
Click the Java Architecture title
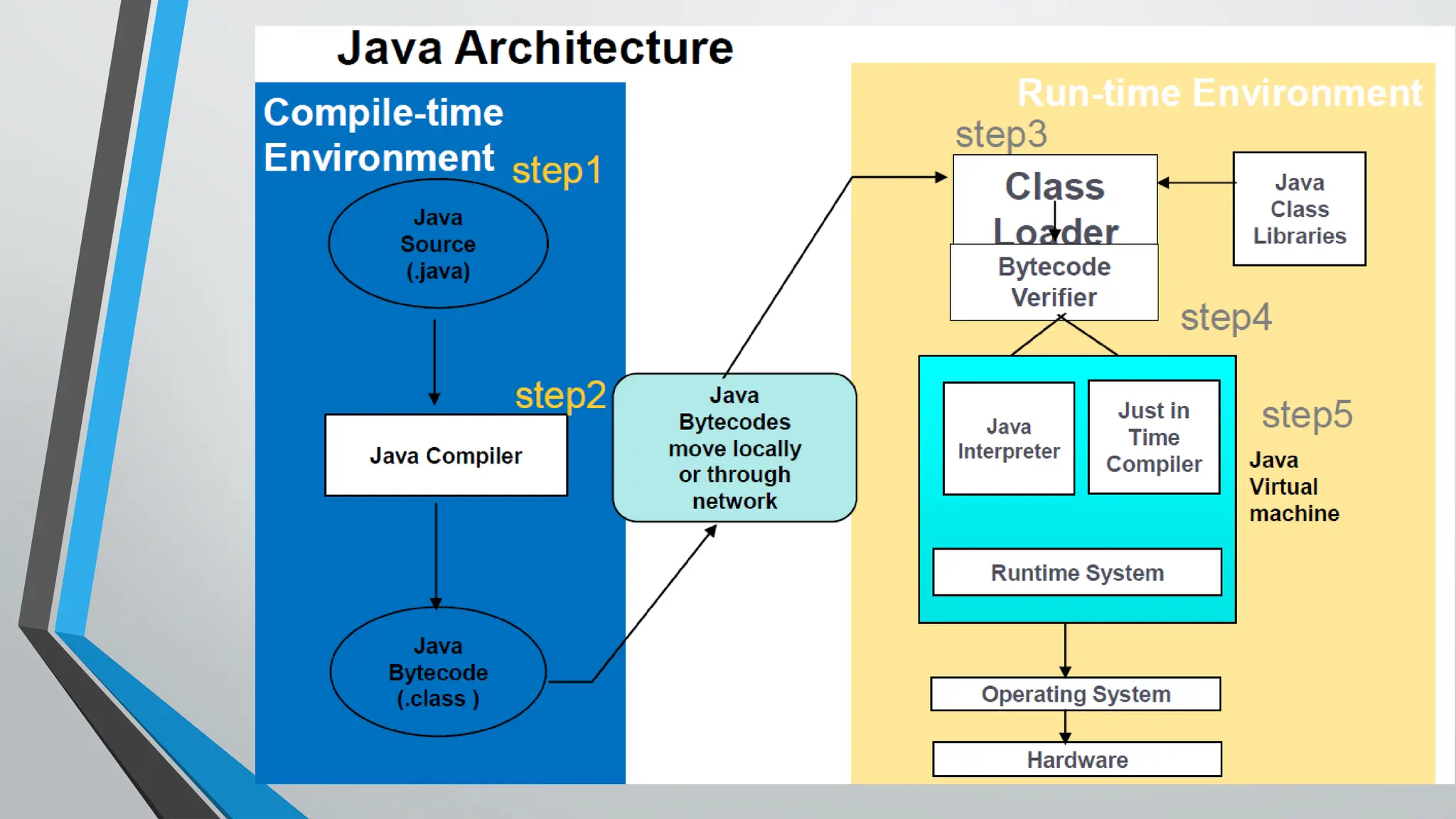click(x=535, y=48)
